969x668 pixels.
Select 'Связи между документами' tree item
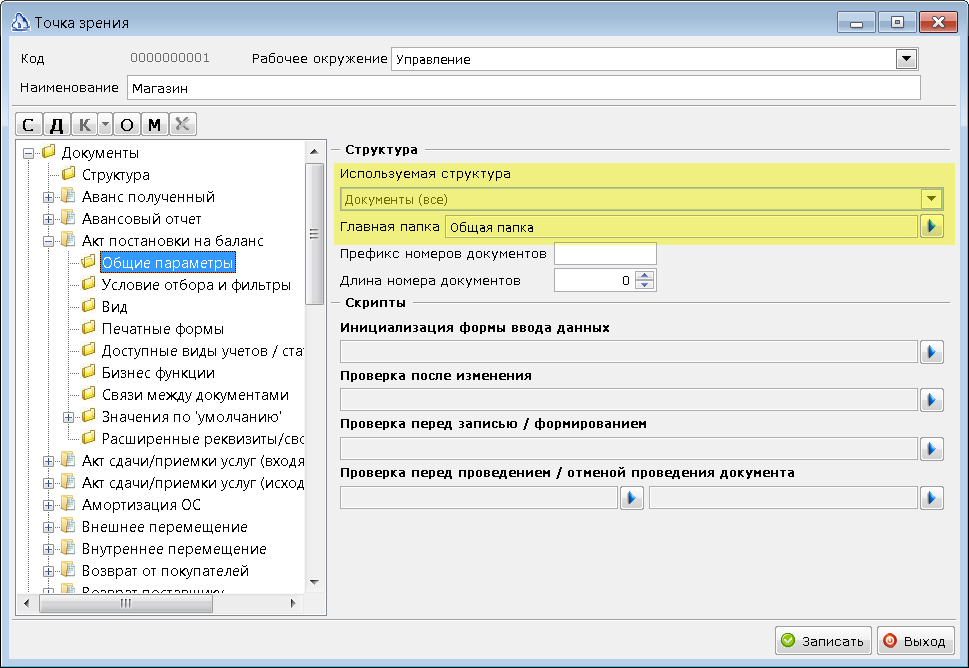pos(195,395)
